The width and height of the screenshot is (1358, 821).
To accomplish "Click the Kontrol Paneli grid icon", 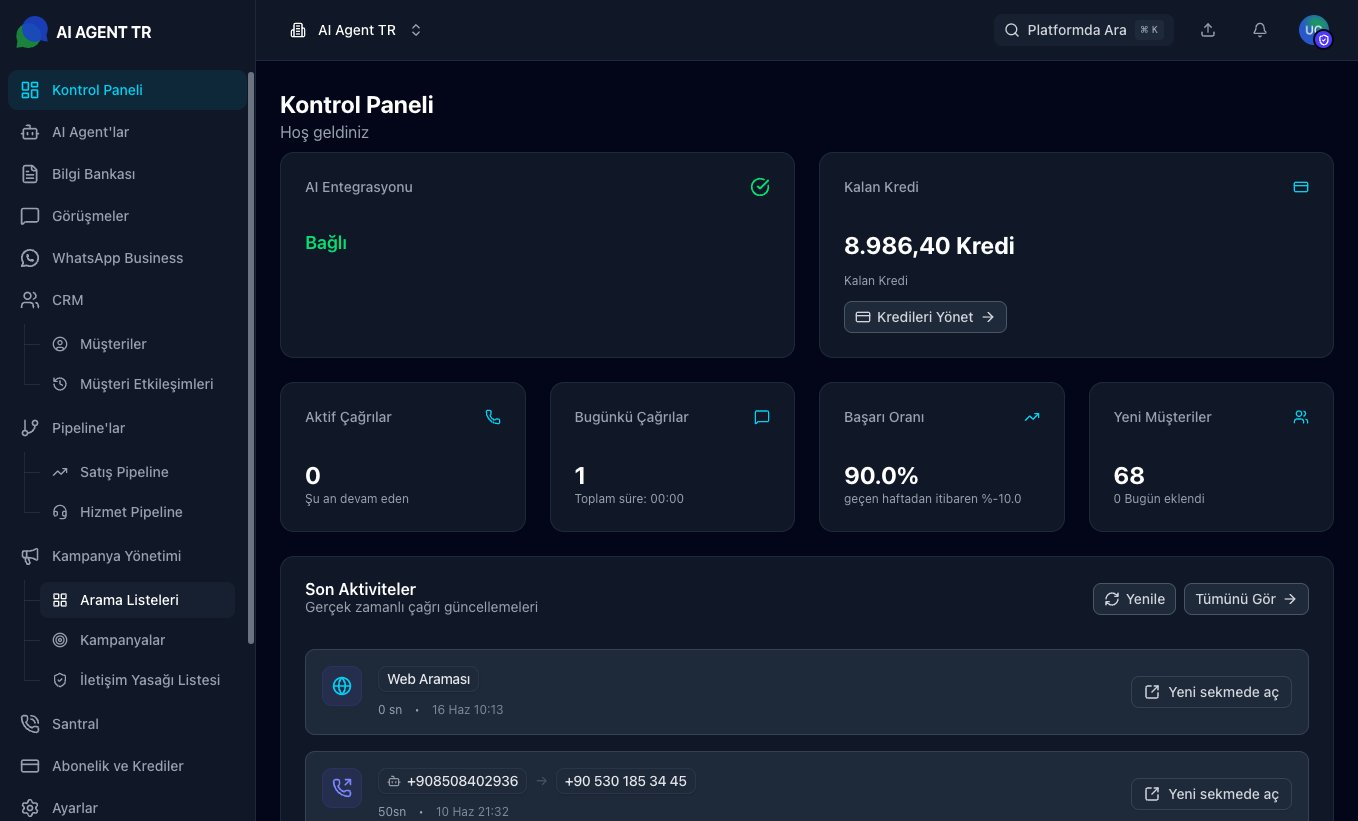I will (30, 90).
